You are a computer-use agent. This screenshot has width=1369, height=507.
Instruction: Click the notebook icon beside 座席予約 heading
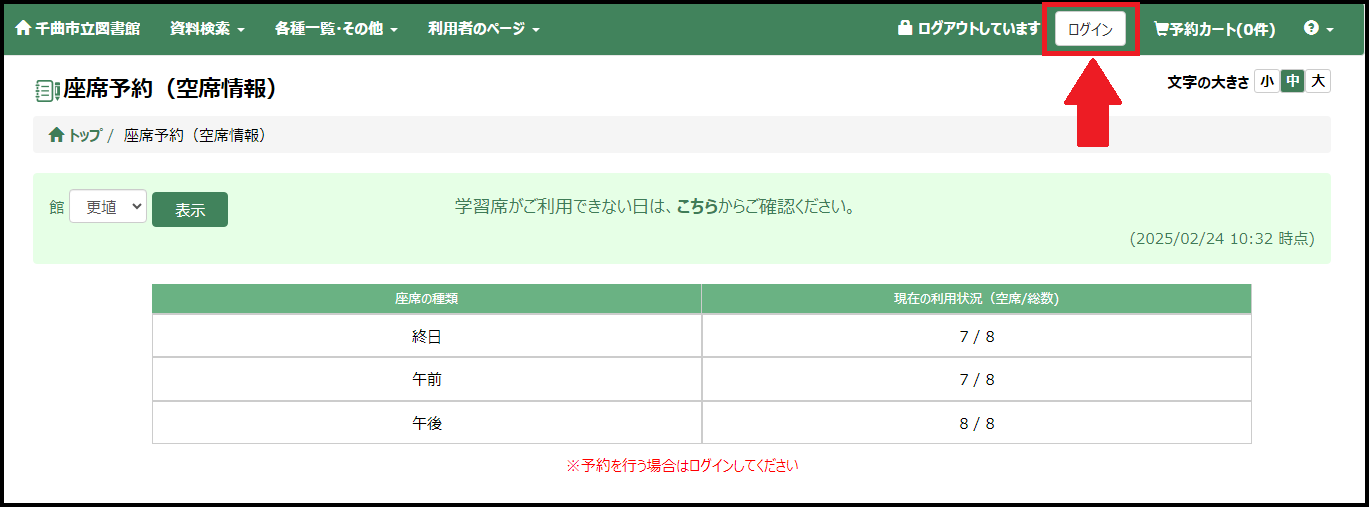pos(47,91)
